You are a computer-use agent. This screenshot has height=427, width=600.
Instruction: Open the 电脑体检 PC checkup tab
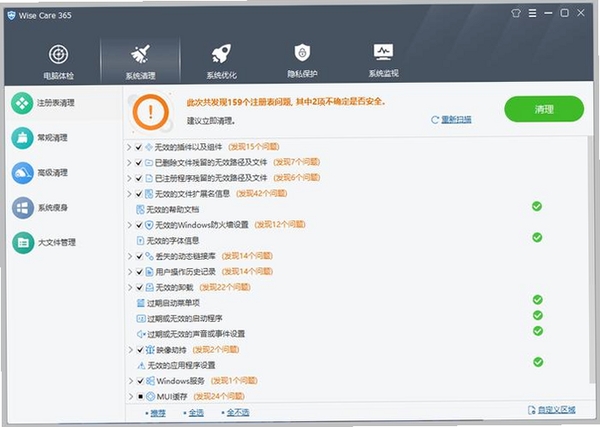tap(58, 61)
